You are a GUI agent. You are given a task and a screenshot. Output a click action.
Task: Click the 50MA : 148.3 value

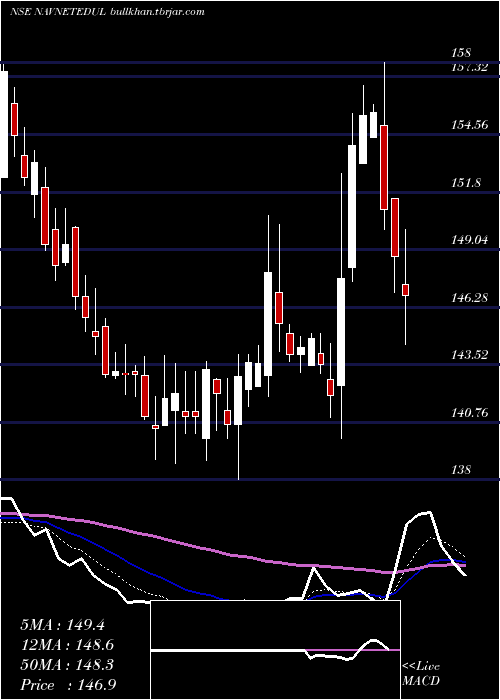pos(67,665)
